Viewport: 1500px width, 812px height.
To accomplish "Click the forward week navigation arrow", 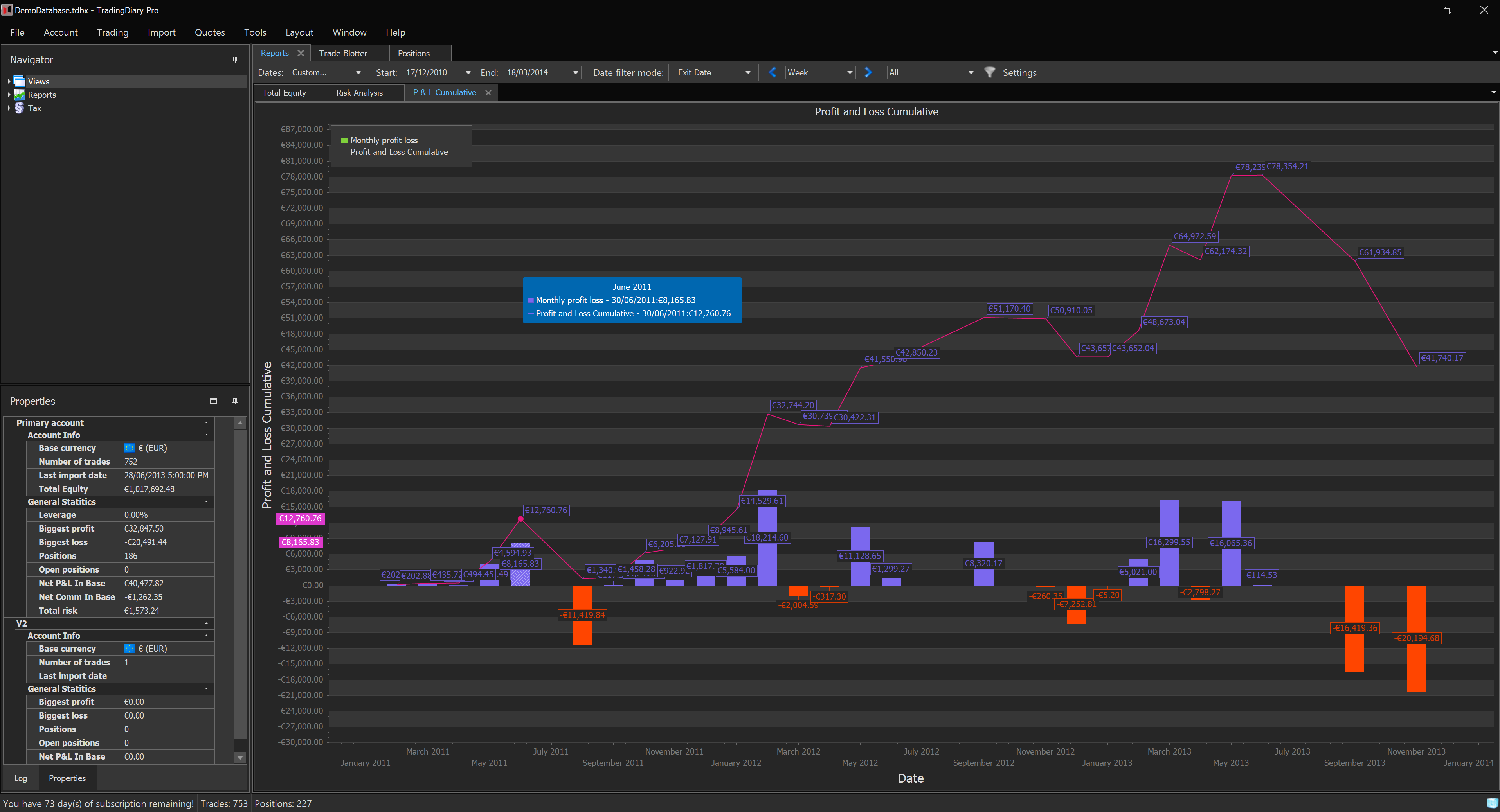I will point(866,72).
